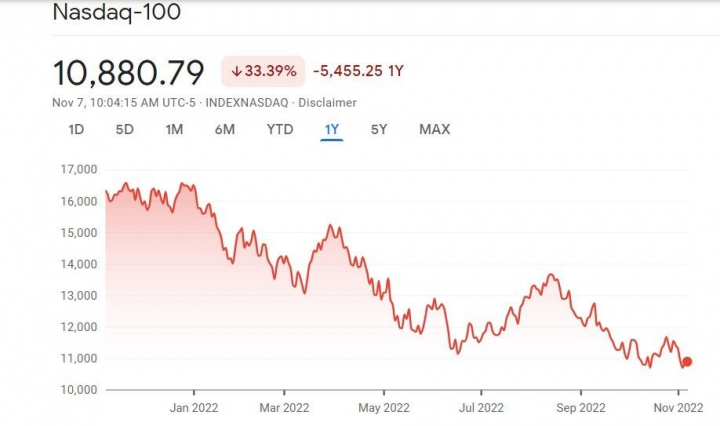The image size is (720, 426).
Task: Click the 17,000 y-axis label
Action: pyautogui.click(x=77, y=170)
